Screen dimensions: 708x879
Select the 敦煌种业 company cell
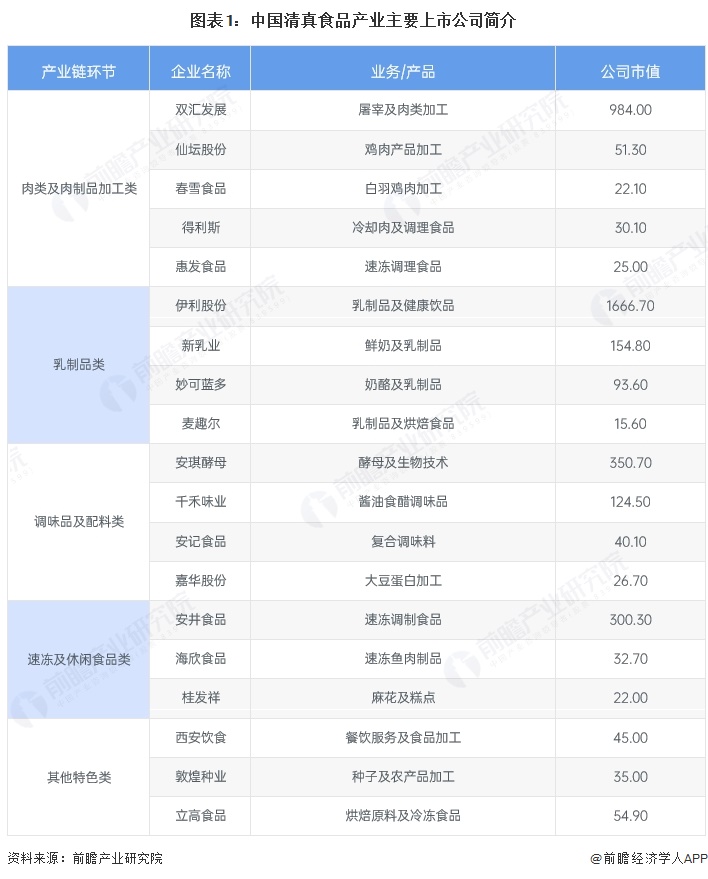(x=200, y=777)
